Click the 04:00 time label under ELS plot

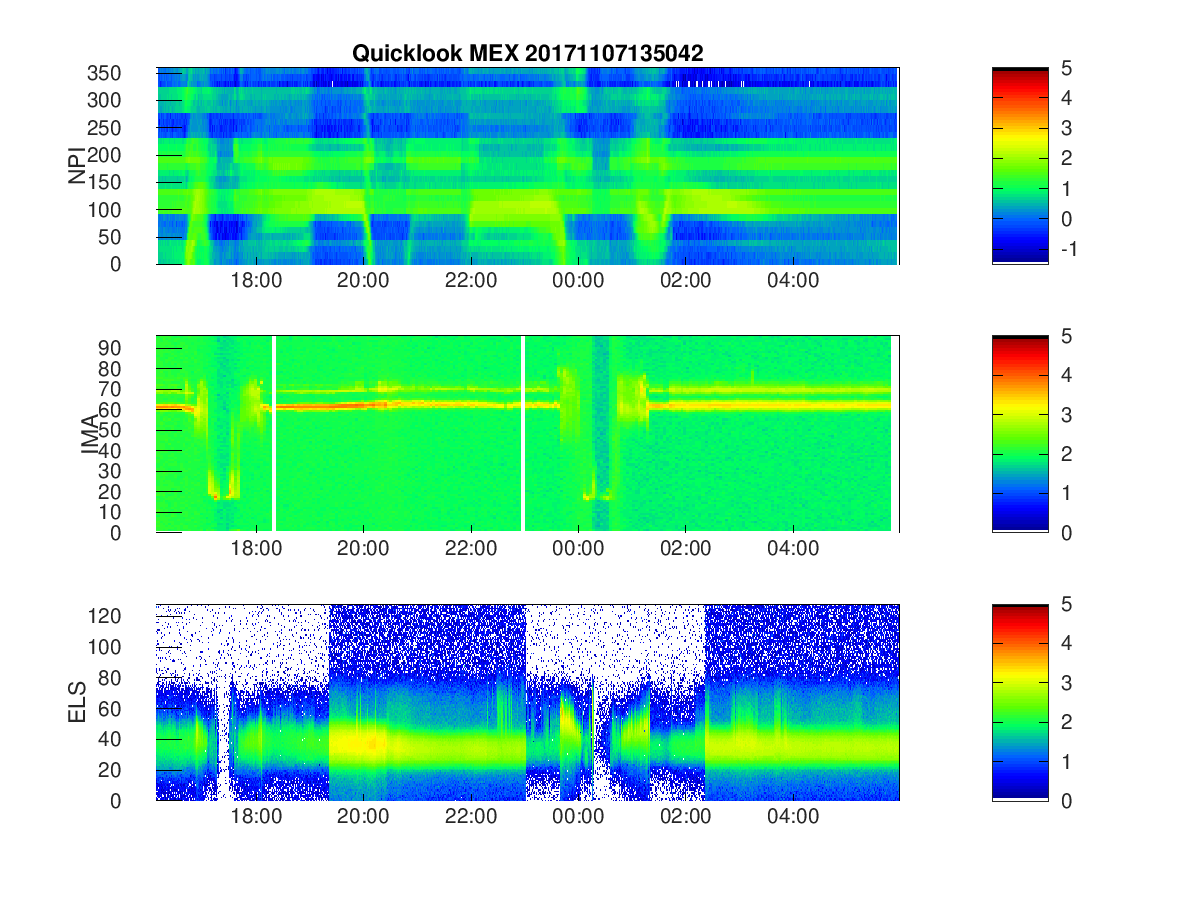pyautogui.click(x=793, y=817)
